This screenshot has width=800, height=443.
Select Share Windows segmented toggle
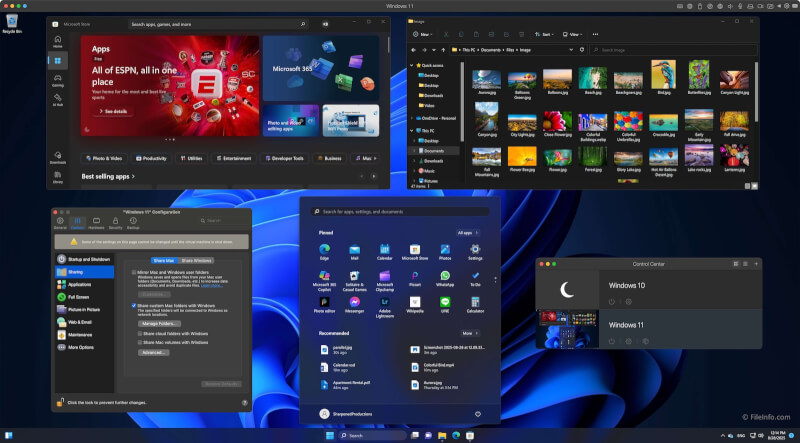196,260
